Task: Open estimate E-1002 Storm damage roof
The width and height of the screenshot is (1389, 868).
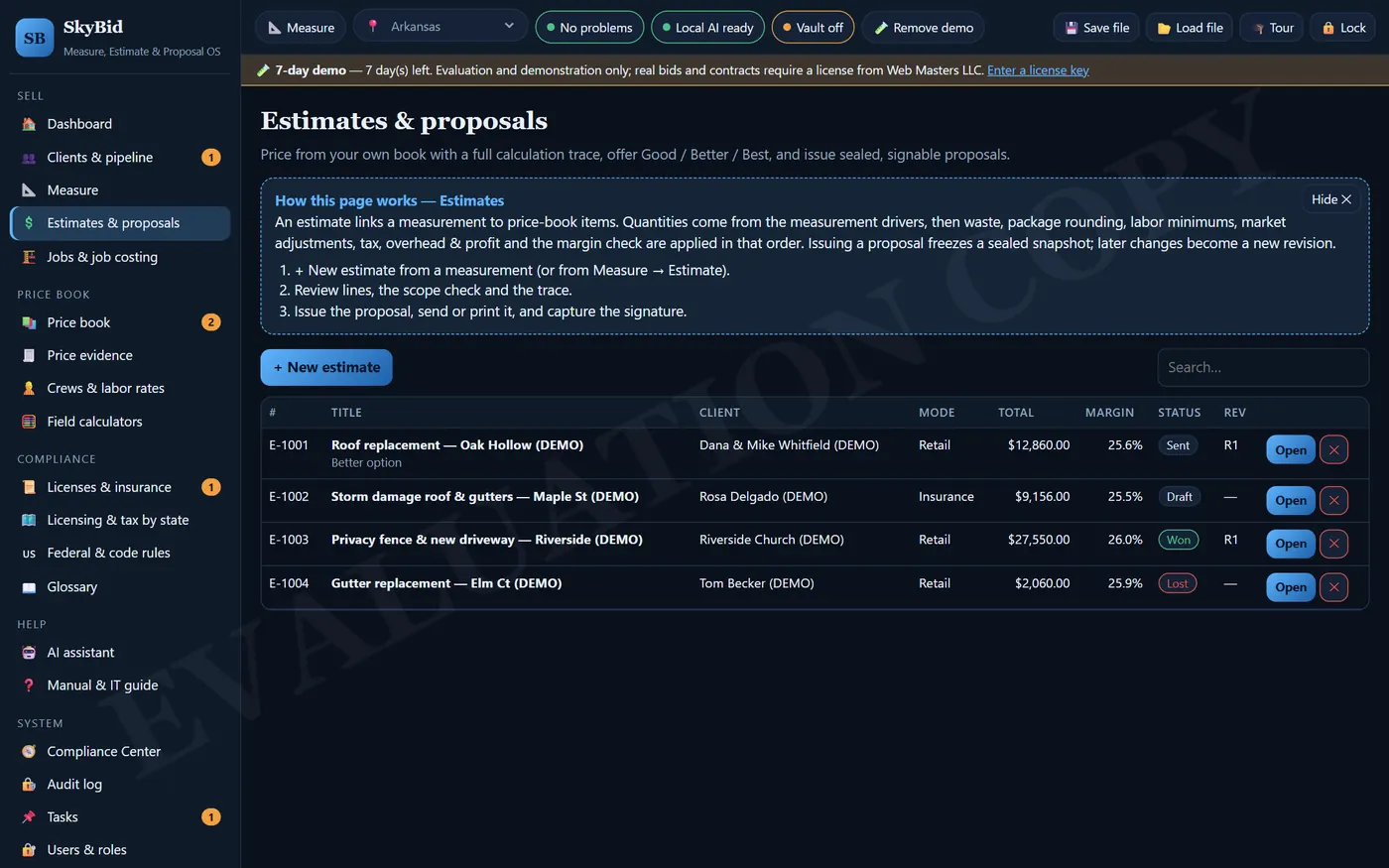Action: [x=1291, y=501]
